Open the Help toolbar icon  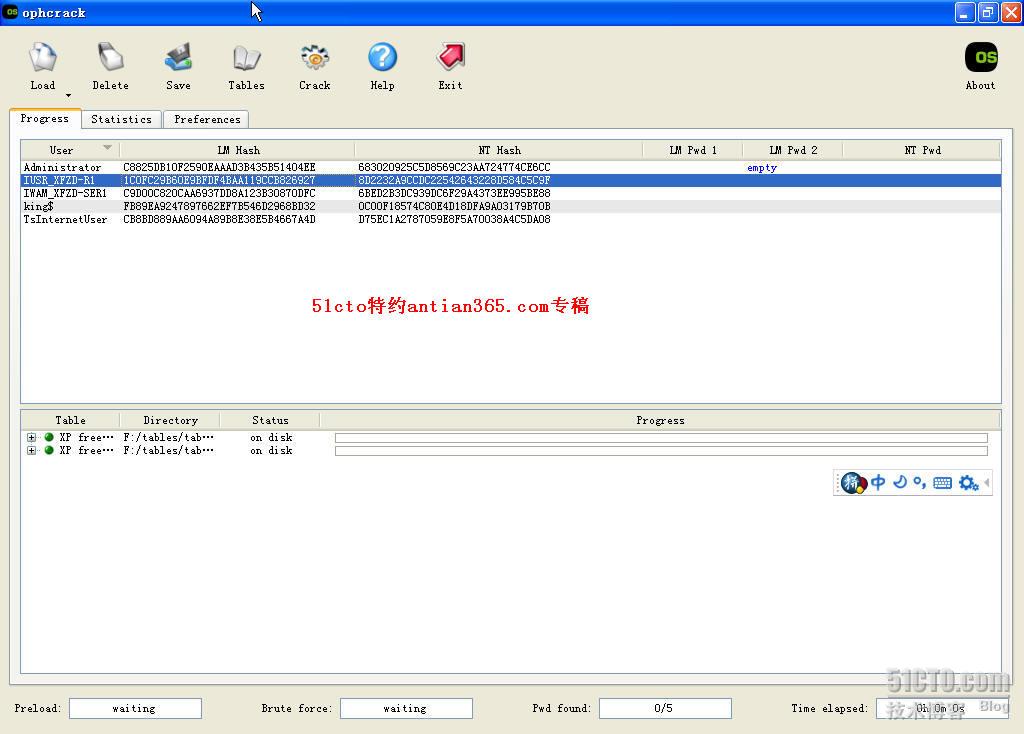tap(382, 57)
